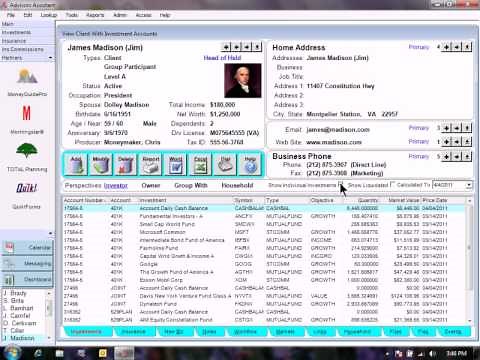
Task: Open the Calculated To date dropdown arrow
Action: tap(469, 185)
